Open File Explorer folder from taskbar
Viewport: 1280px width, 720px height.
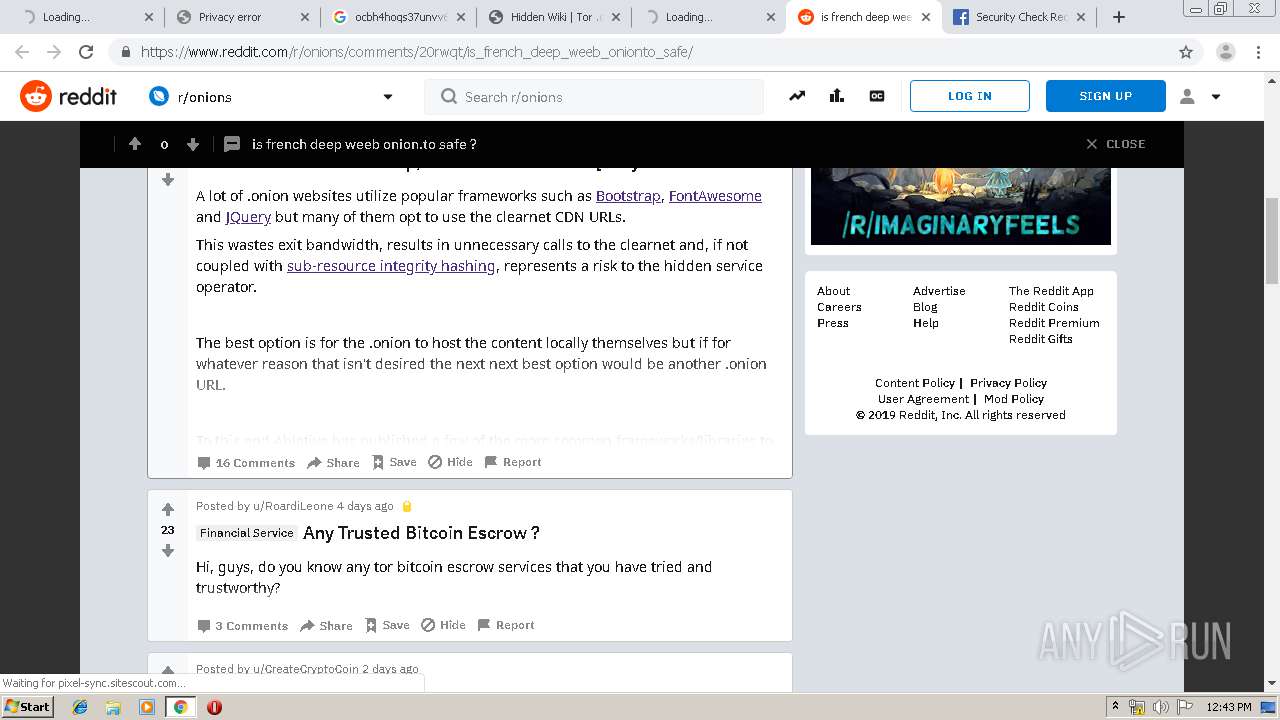[113, 707]
